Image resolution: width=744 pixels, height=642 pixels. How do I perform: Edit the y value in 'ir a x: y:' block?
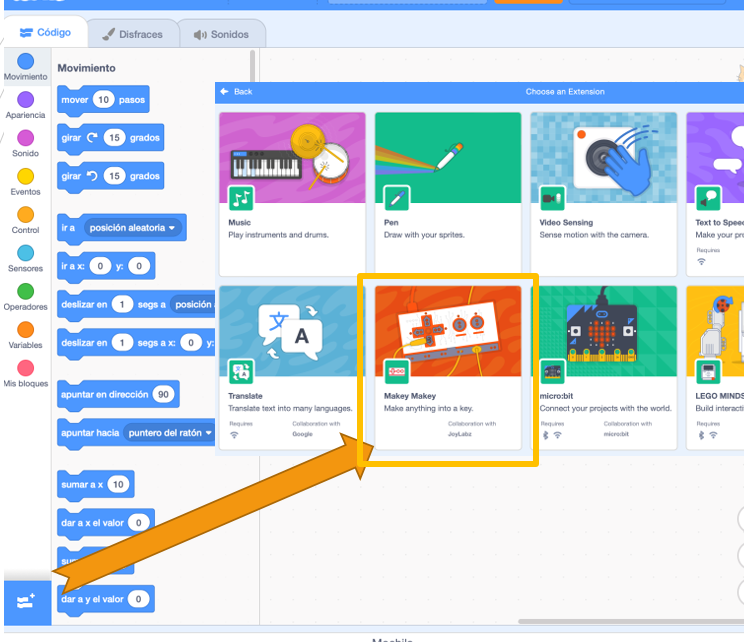point(139,266)
